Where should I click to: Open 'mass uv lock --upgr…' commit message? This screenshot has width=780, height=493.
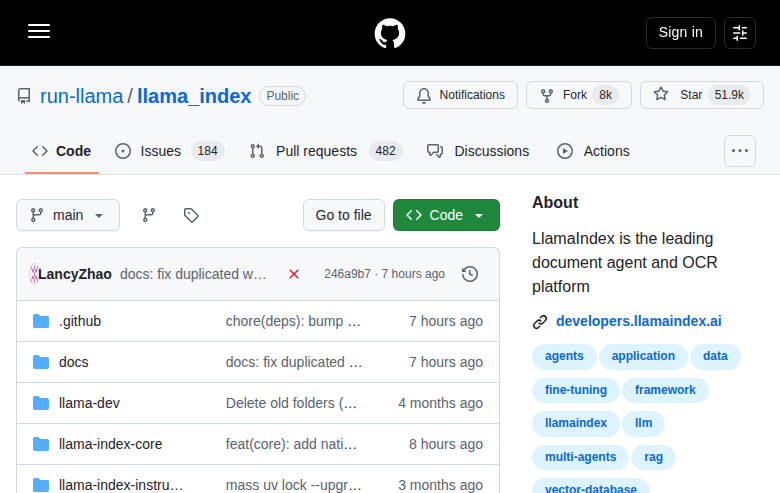[293, 485]
